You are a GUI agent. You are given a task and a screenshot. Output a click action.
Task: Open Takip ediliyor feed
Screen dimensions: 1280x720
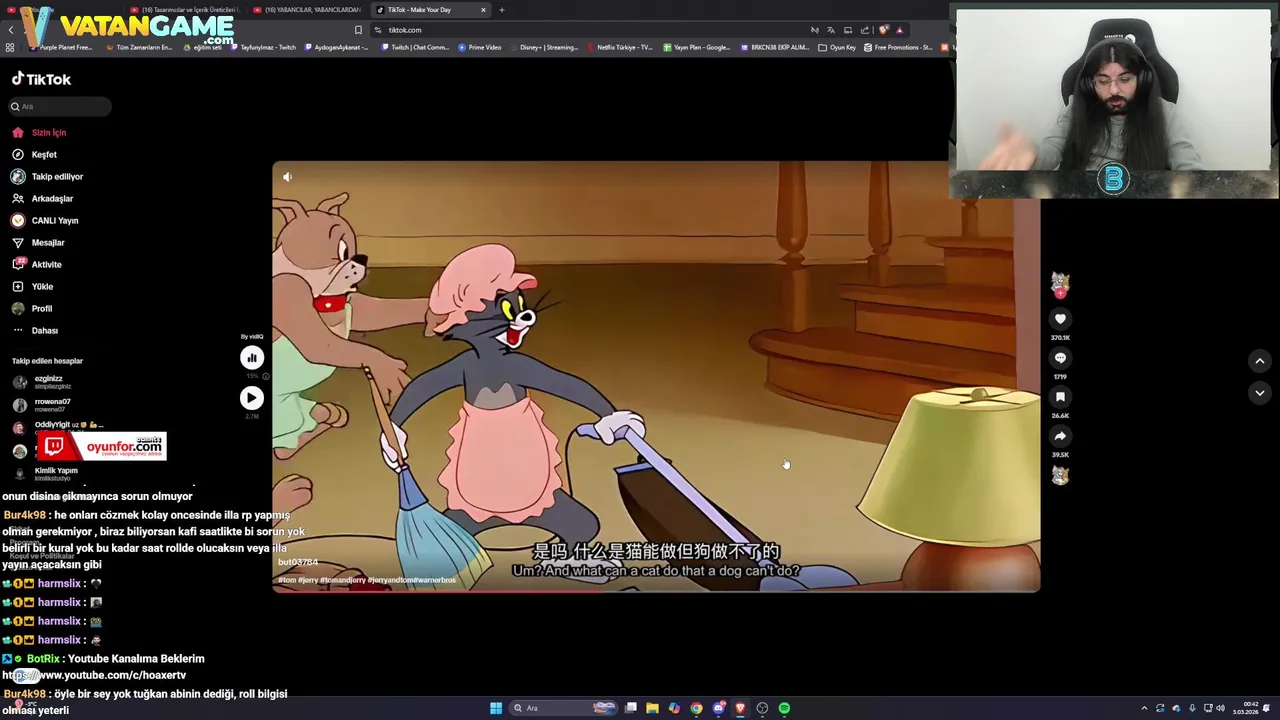pyautogui.click(x=48, y=176)
